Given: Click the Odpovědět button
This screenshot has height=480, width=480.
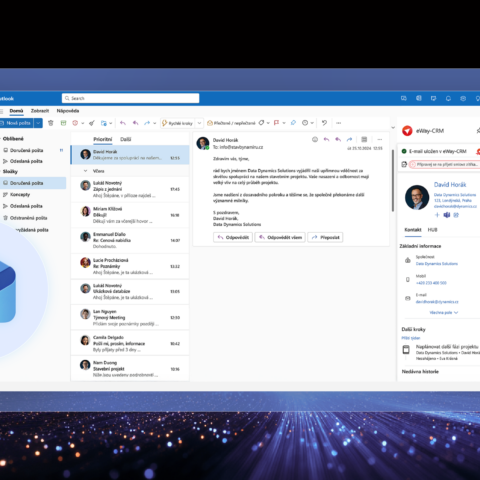Looking at the screenshot, I should pyautogui.click(x=233, y=237).
